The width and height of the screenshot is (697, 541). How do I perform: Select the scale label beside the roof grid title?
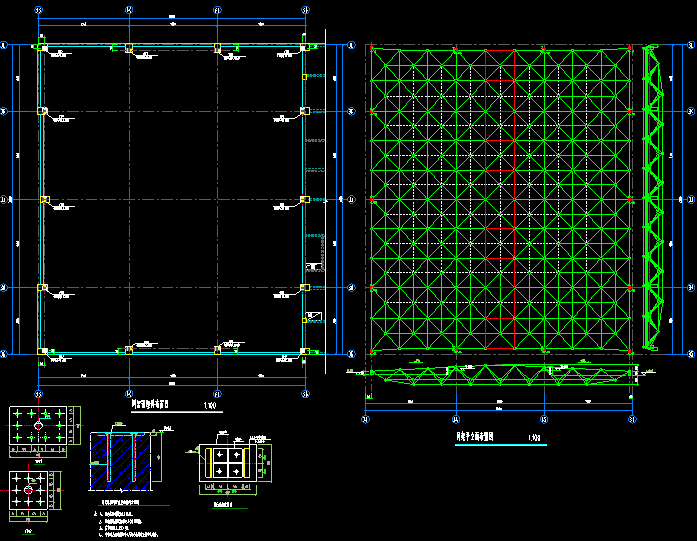click(534, 438)
